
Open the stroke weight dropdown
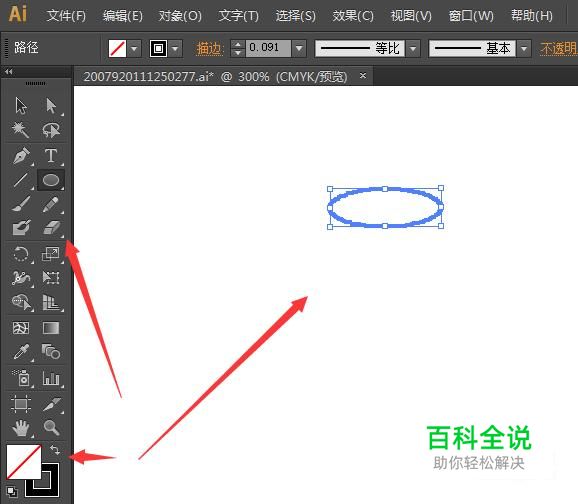tap(299, 48)
